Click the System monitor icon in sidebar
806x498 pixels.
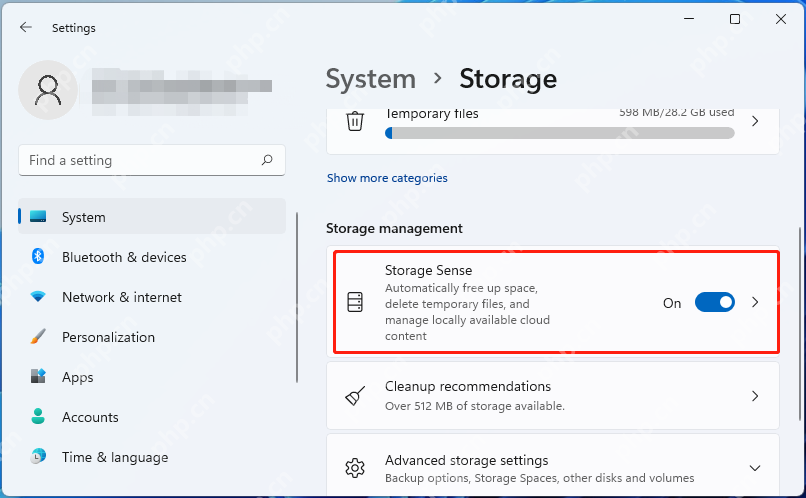coord(38,216)
